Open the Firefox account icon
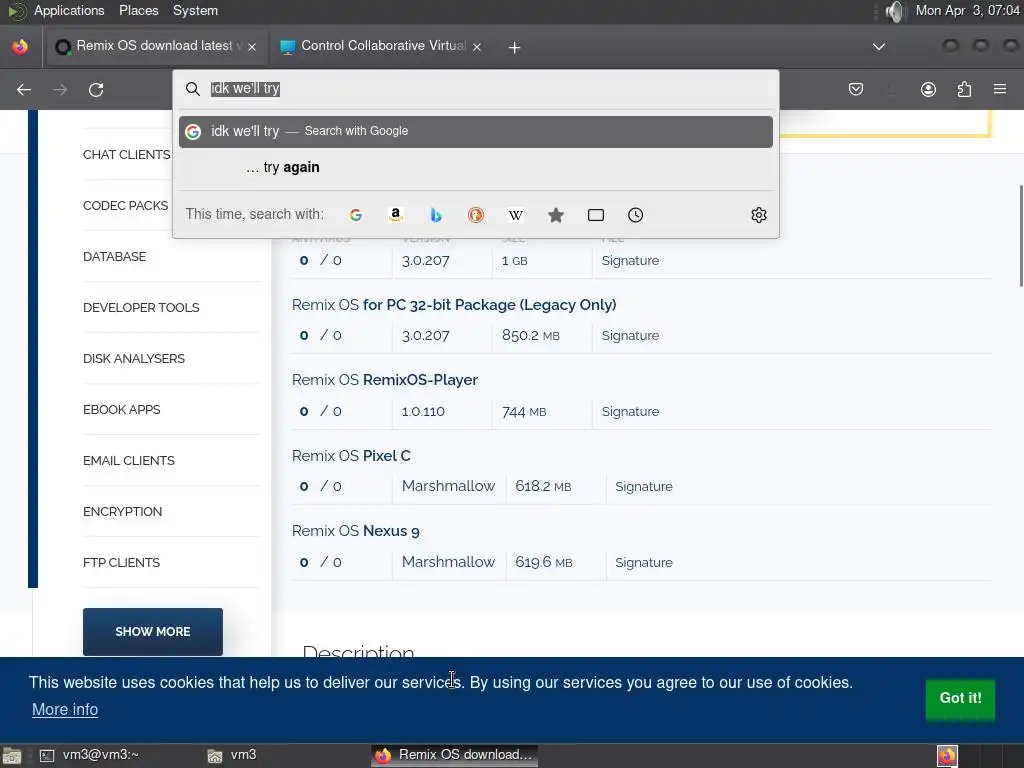1024x768 pixels. 928,89
